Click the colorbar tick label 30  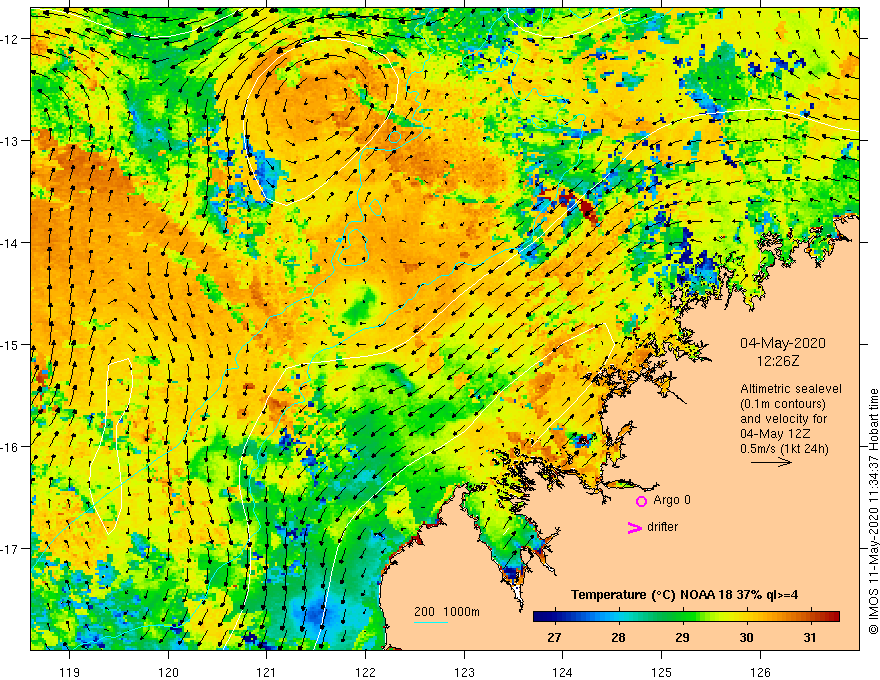tap(746, 637)
